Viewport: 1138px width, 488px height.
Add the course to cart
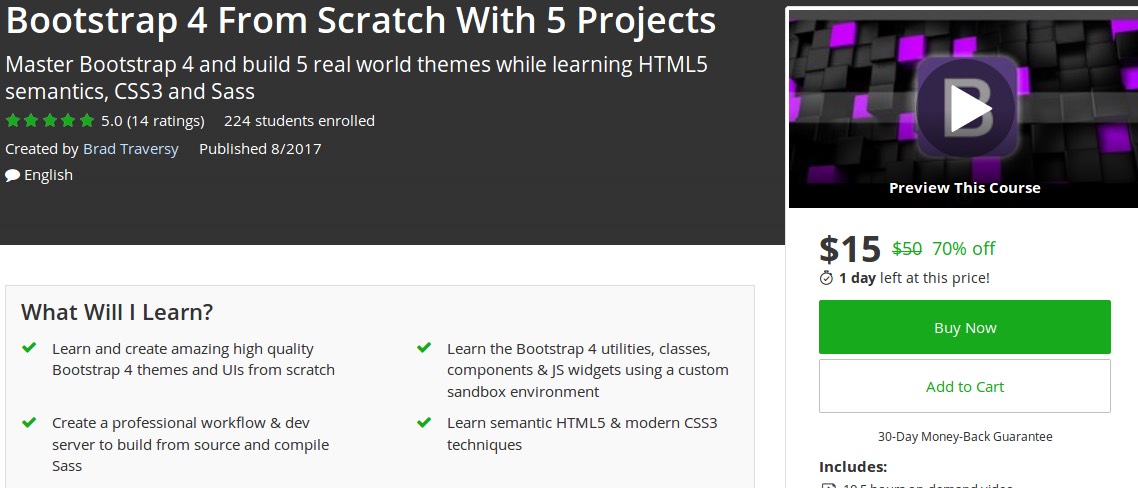[964, 386]
